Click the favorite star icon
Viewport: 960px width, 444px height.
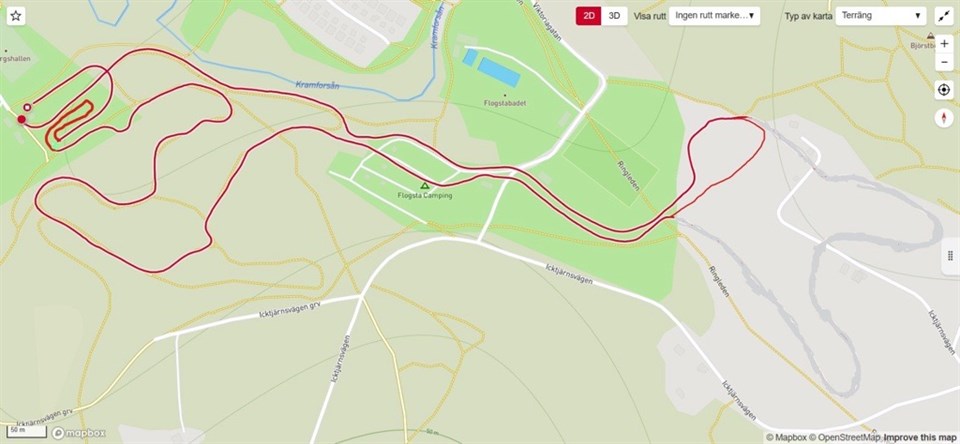[x=16, y=16]
